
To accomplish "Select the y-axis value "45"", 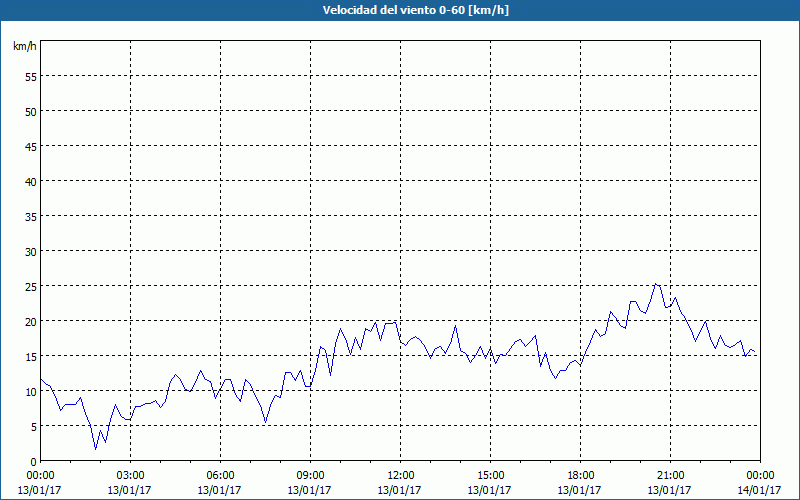I will click(x=31, y=146).
